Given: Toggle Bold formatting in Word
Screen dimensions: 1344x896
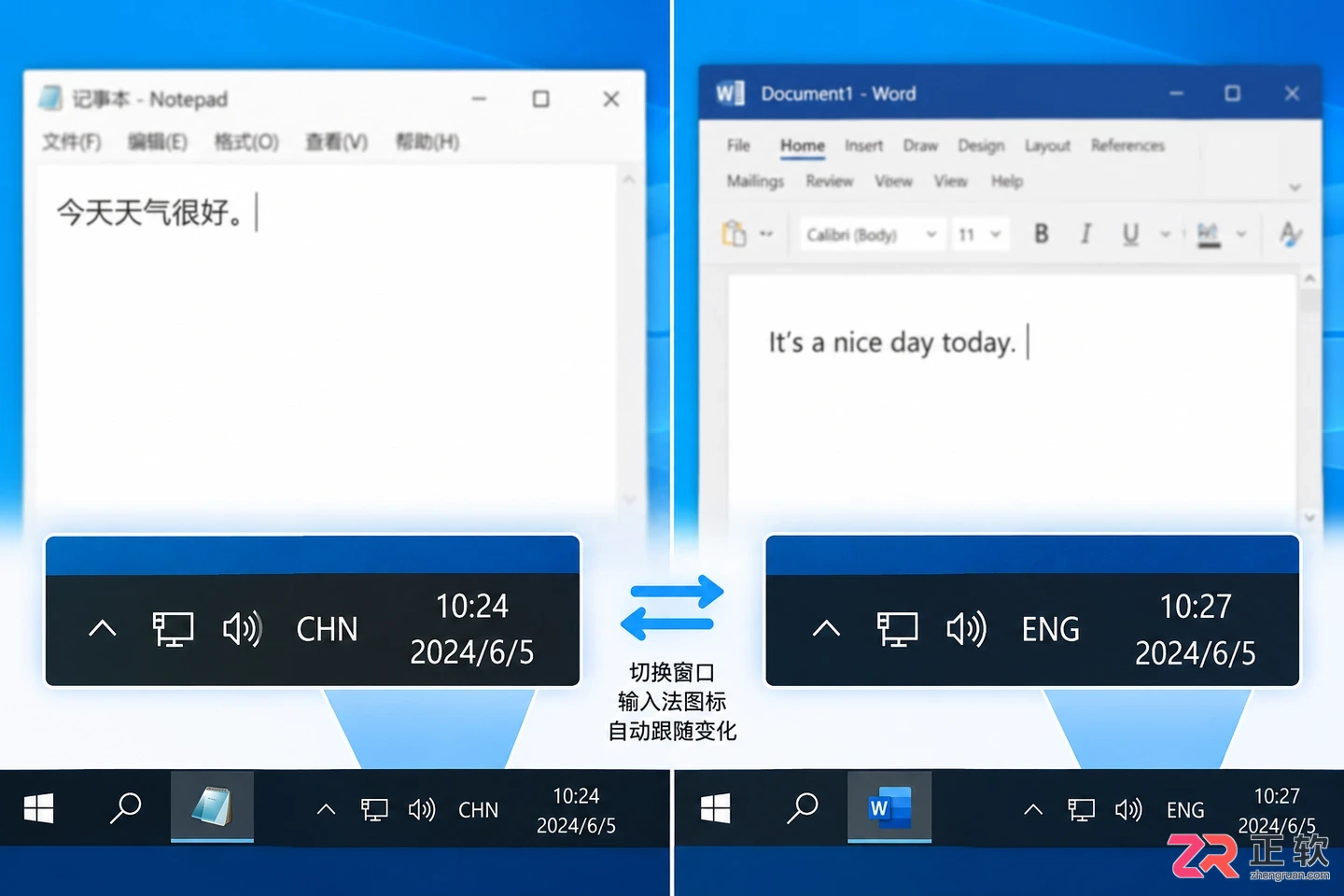Looking at the screenshot, I should [1042, 234].
